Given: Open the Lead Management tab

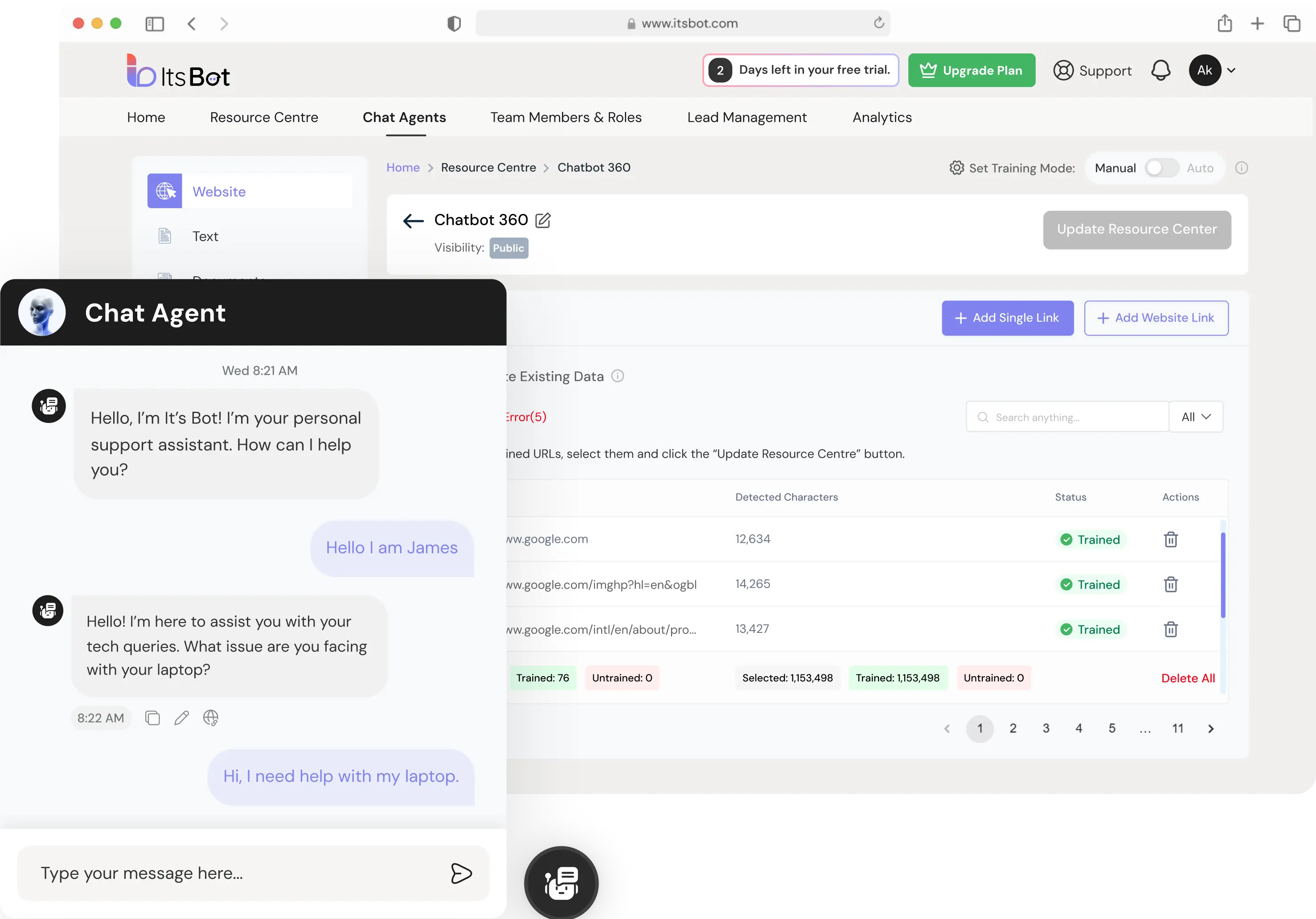Looking at the screenshot, I should click(x=747, y=118).
